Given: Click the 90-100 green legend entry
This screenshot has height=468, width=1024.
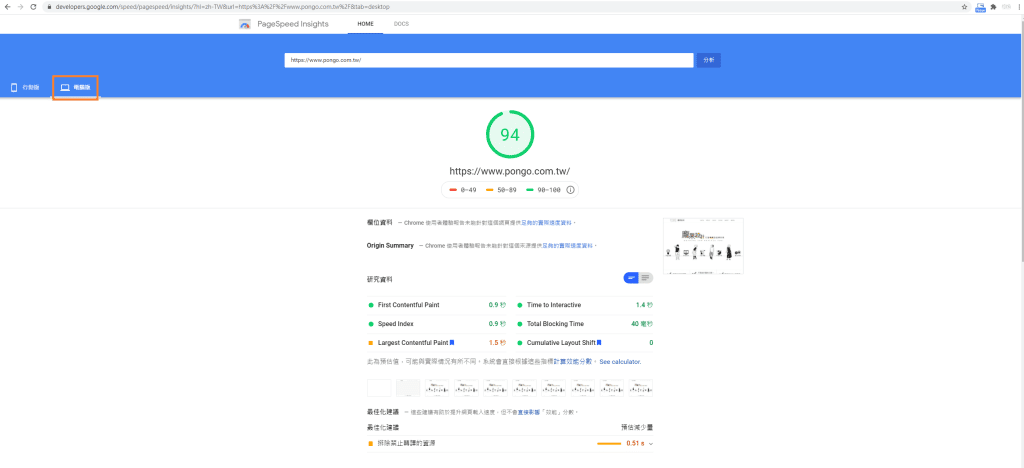Looking at the screenshot, I should 543,190.
